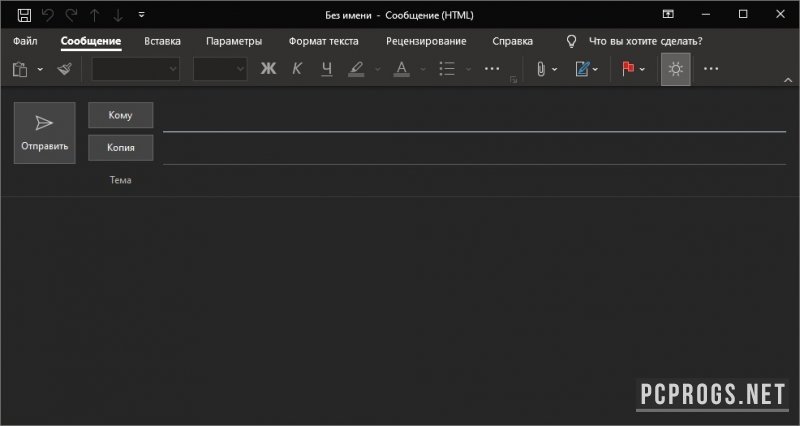Viewport: 800px width, 426px height.
Task: Switch to Формат текста tab
Action: [323, 41]
